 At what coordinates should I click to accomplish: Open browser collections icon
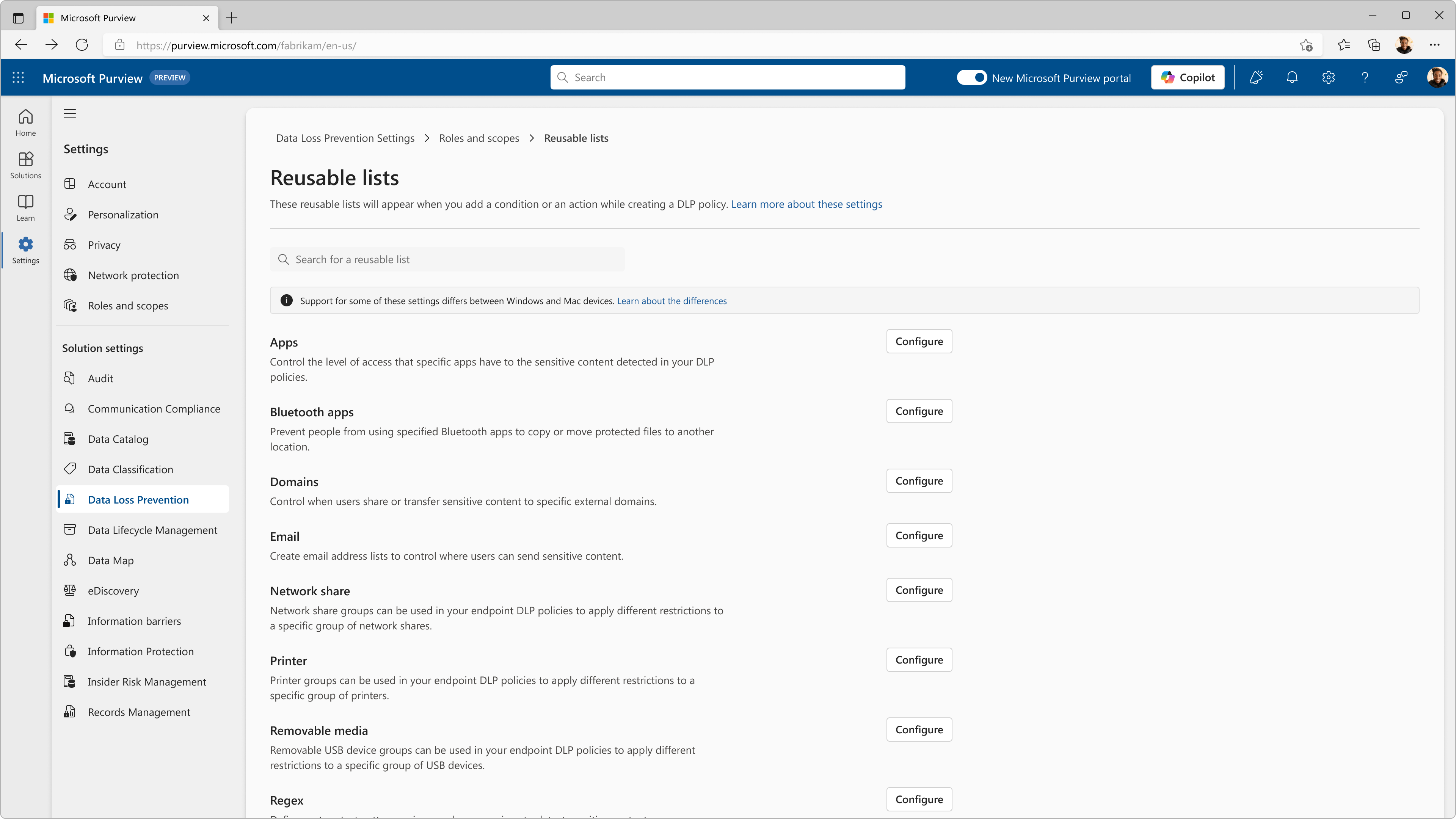[x=1374, y=45]
